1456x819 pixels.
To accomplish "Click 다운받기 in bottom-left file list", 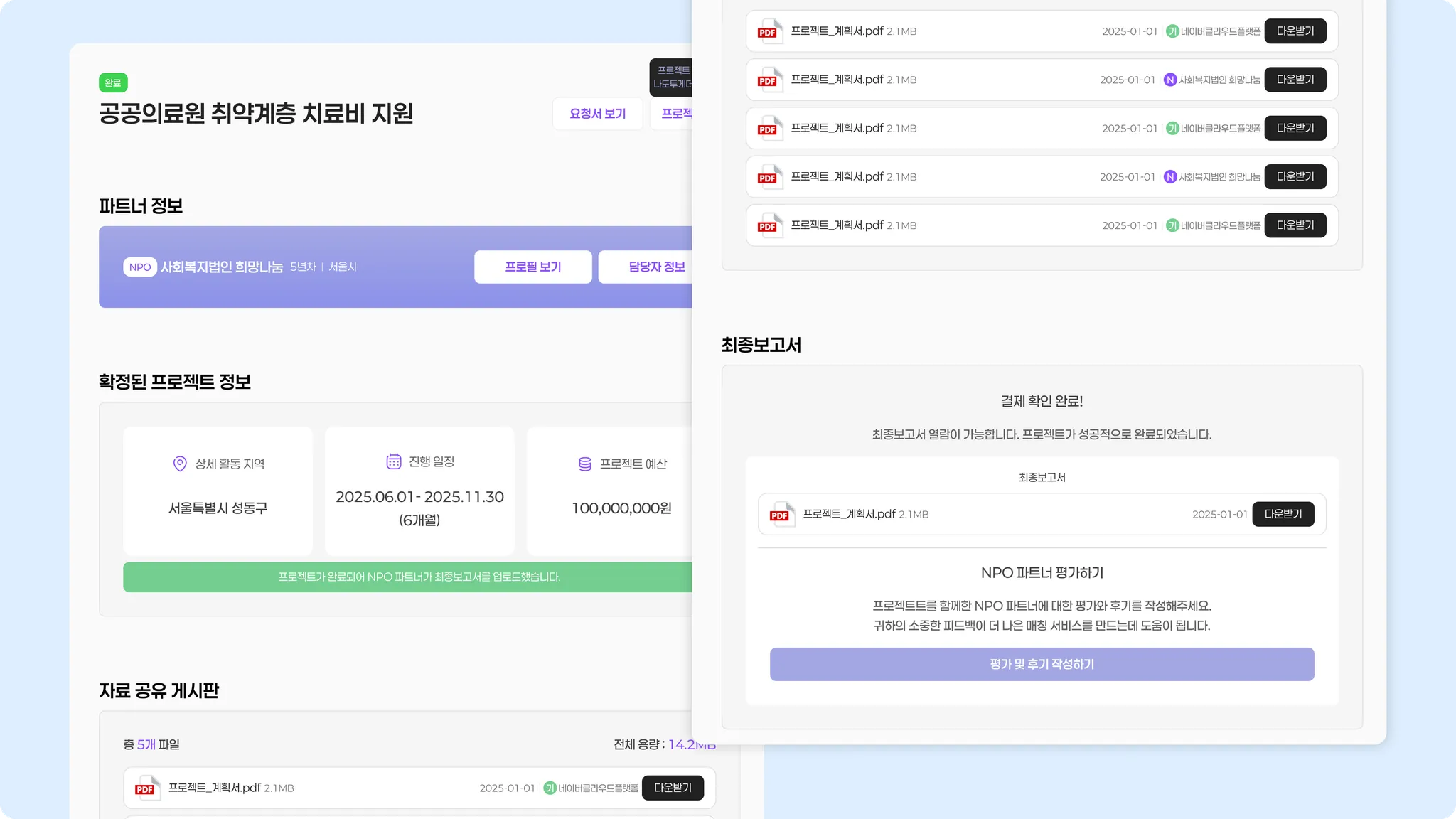I will pos(672,788).
